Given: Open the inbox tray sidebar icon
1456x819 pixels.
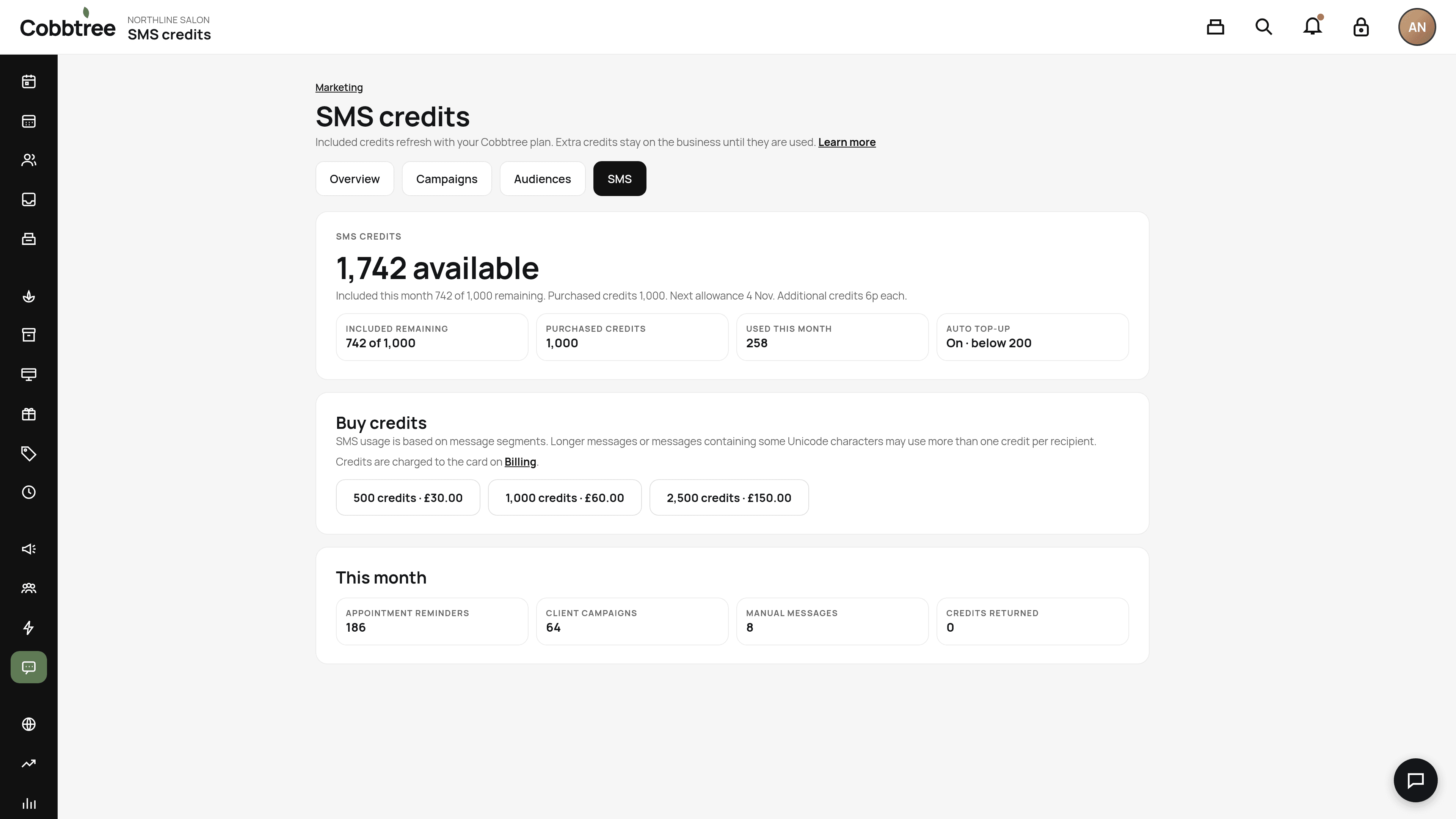Looking at the screenshot, I should (29, 199).
